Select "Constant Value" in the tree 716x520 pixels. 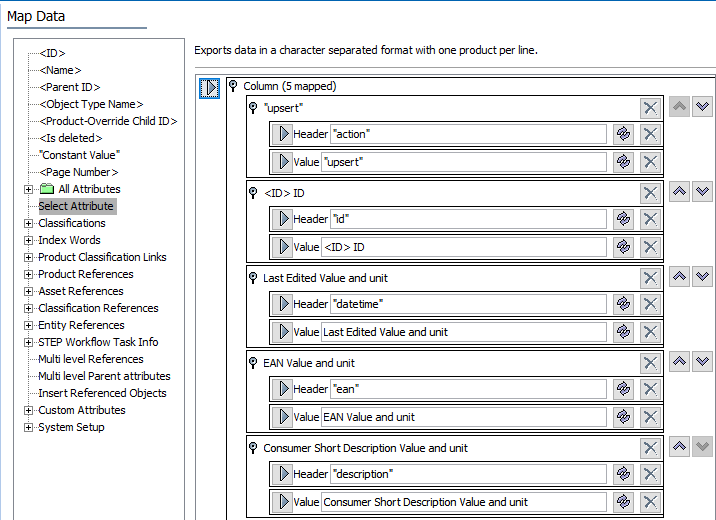coord(79,155)
